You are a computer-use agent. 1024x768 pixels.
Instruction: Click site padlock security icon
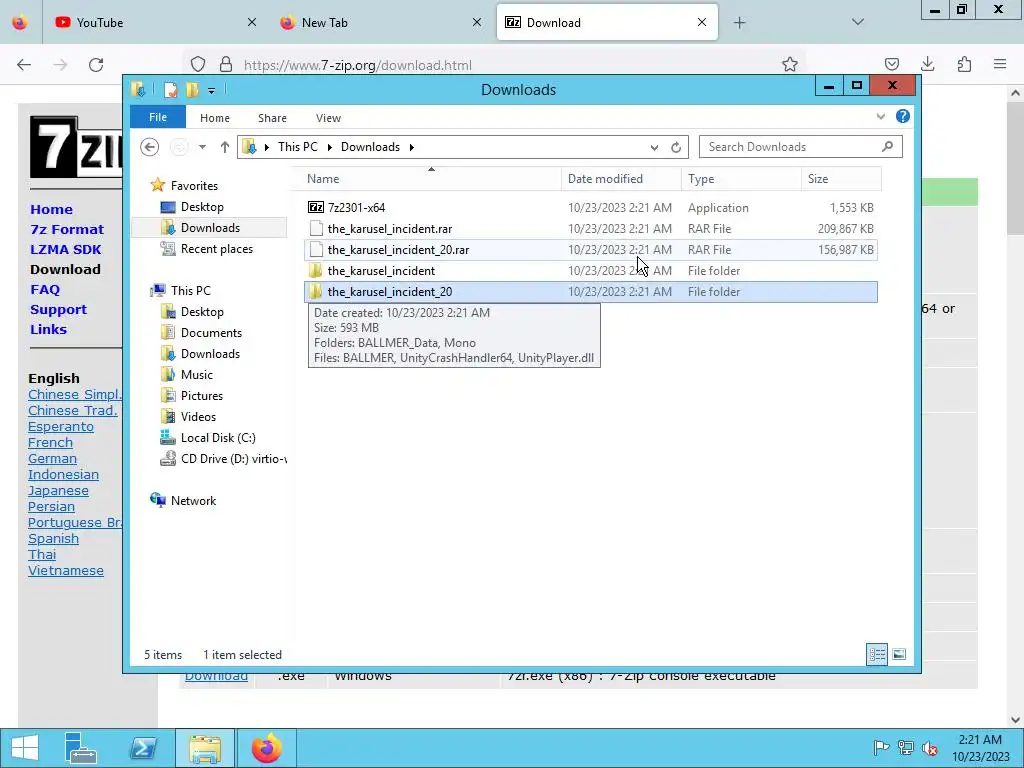pyautogui.click(x=226, y=64)
